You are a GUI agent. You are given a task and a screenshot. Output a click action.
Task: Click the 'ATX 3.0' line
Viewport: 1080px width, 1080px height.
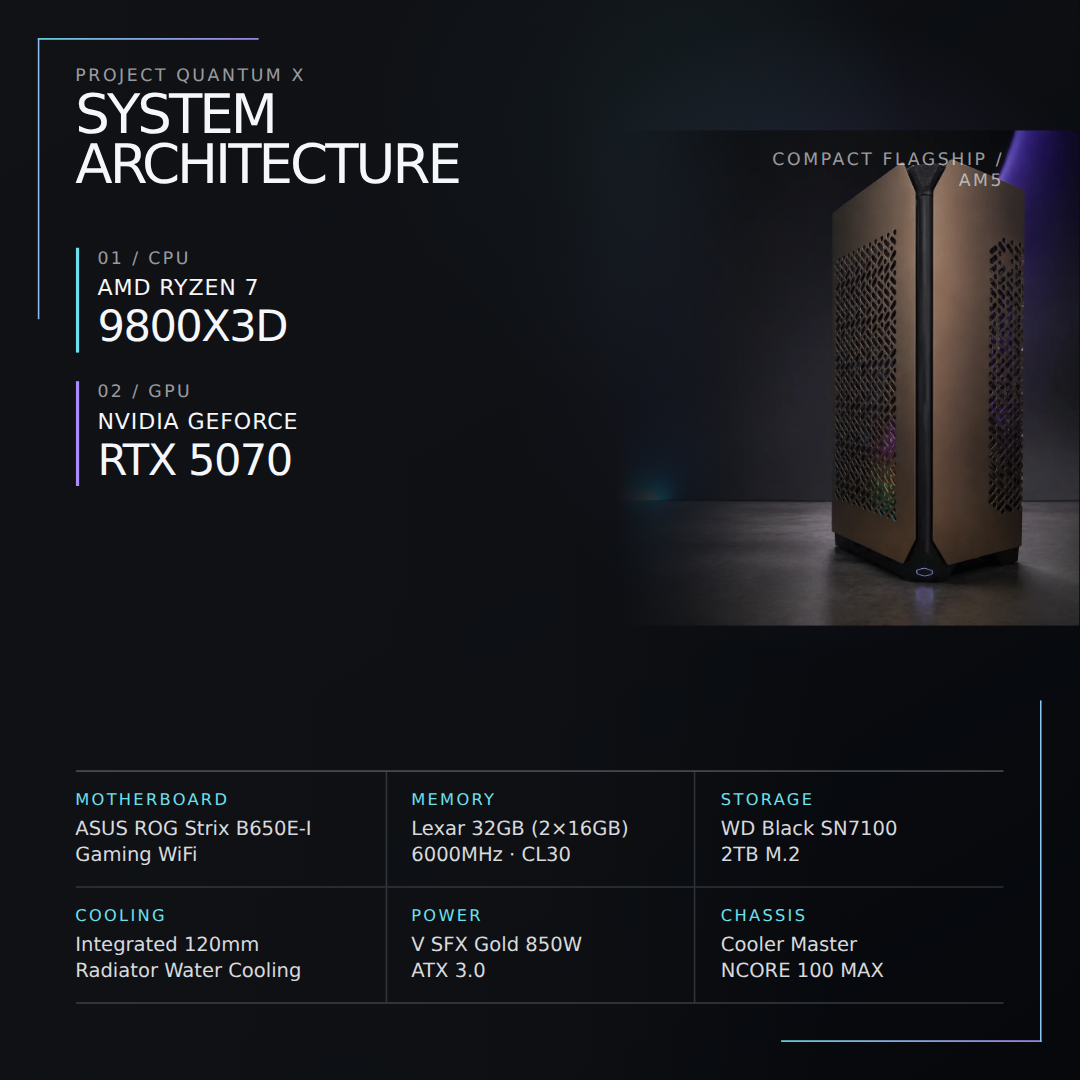pos(448,970)
